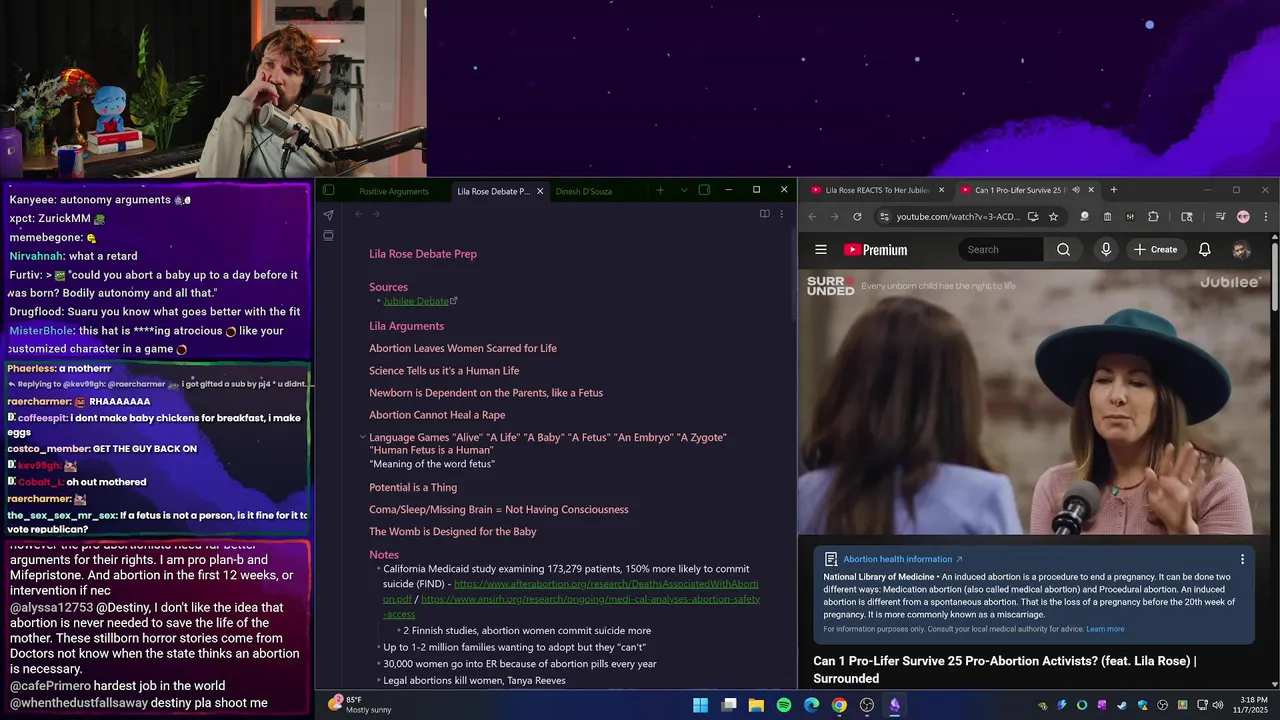Image resolution: width=1280 pixels, height=720 pixels.
Task: Open ansirh.org medi-cal analyses link
Action: 571,606
